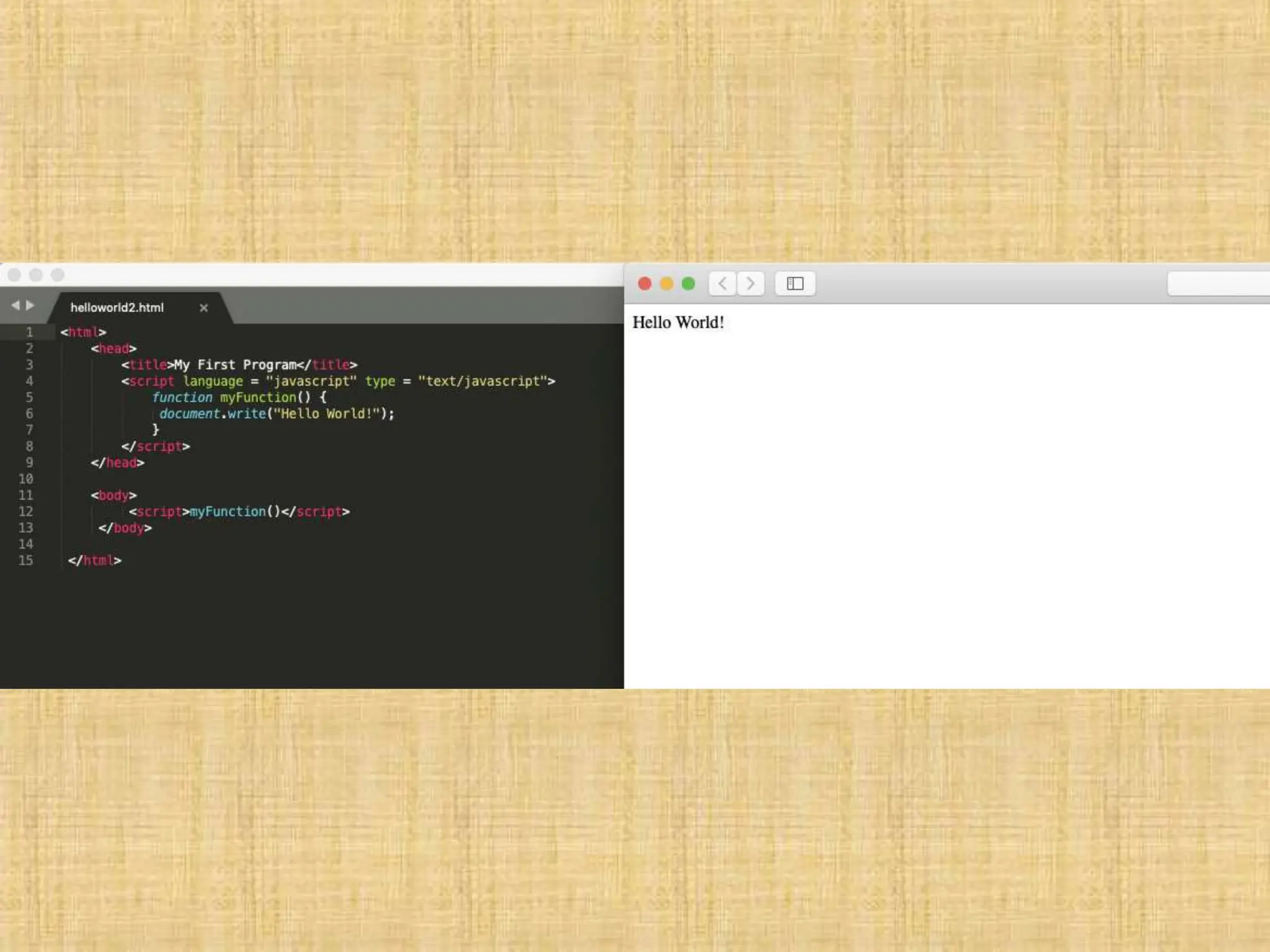Click line number 1 in the gutter
The height and width of the screenshot is (952, 1270).
[x=29, y=332]
